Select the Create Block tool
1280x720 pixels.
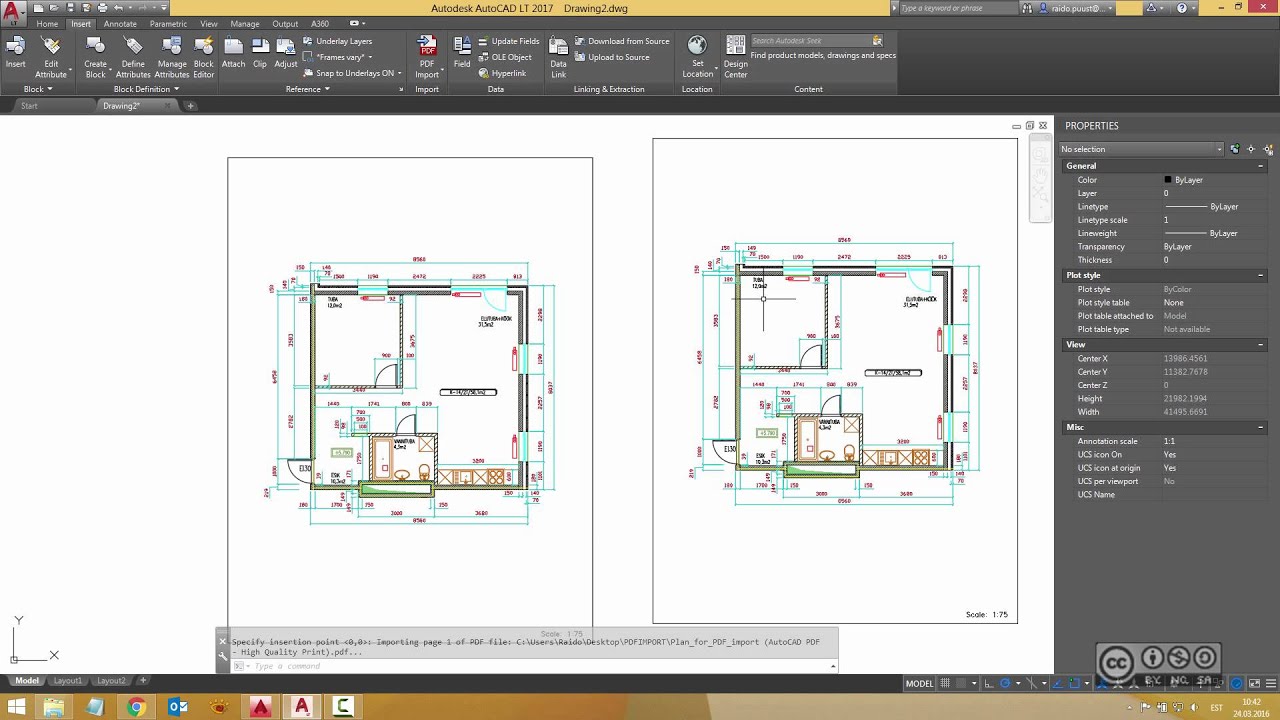pyautogui.click(x=95, y=57)
